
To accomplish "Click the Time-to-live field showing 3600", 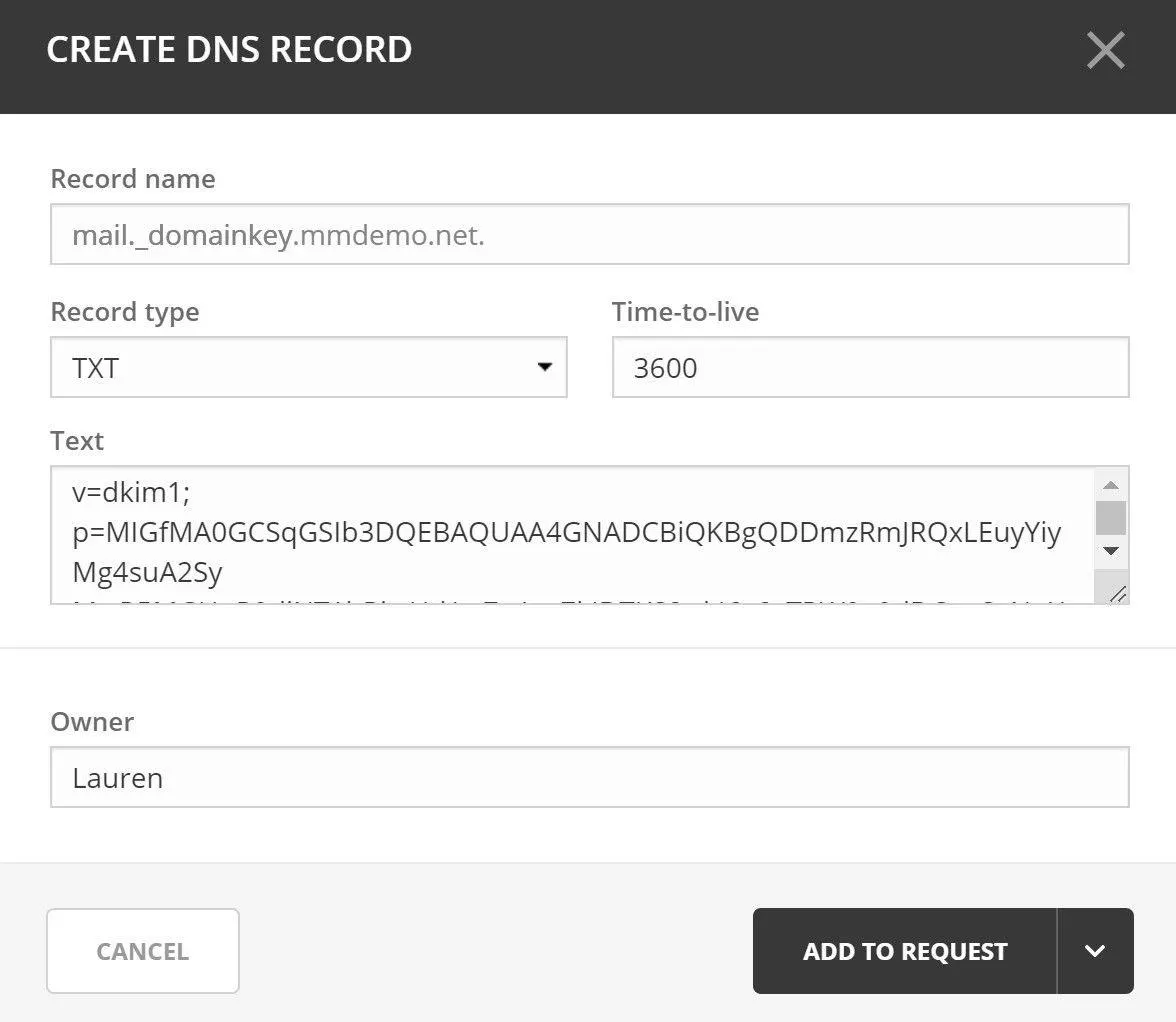I will (x=870, y=367).
